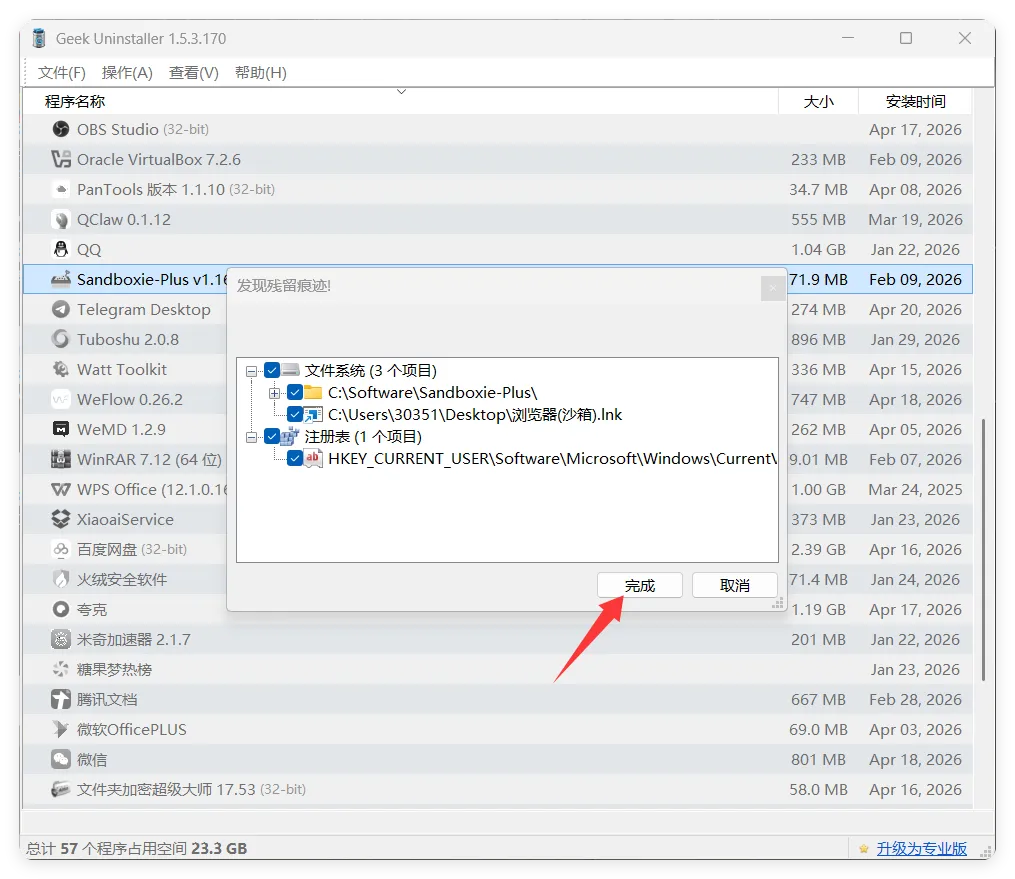Collapse the 注册表 tree node
The width and height of the screenshot is (1015, 879).
click(x=251, y=437)
